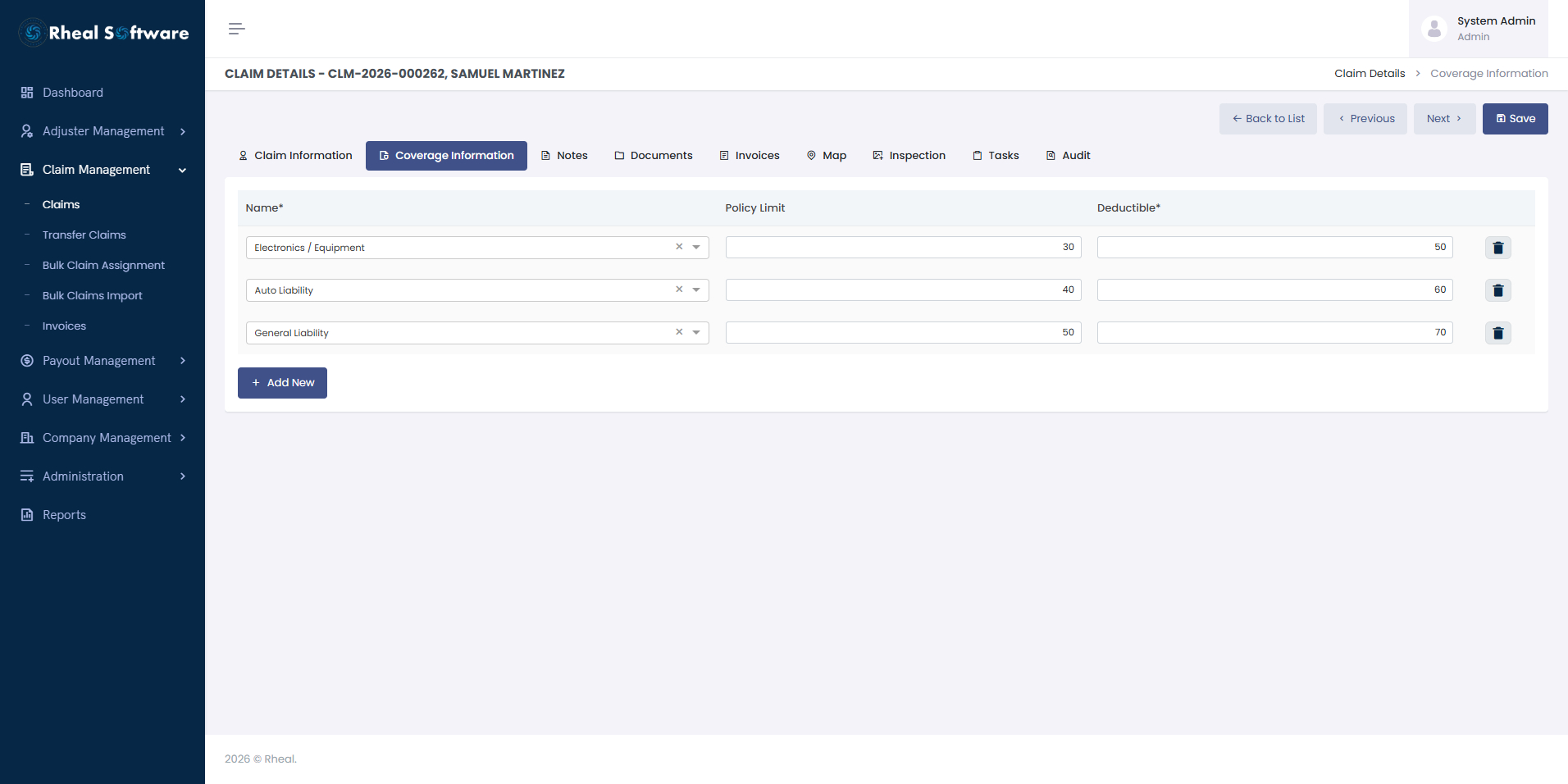This screenshot has height=784, width=1568.
Task: Clear the Electronics / Equipment selection
Action: click(x=679, y=247)
